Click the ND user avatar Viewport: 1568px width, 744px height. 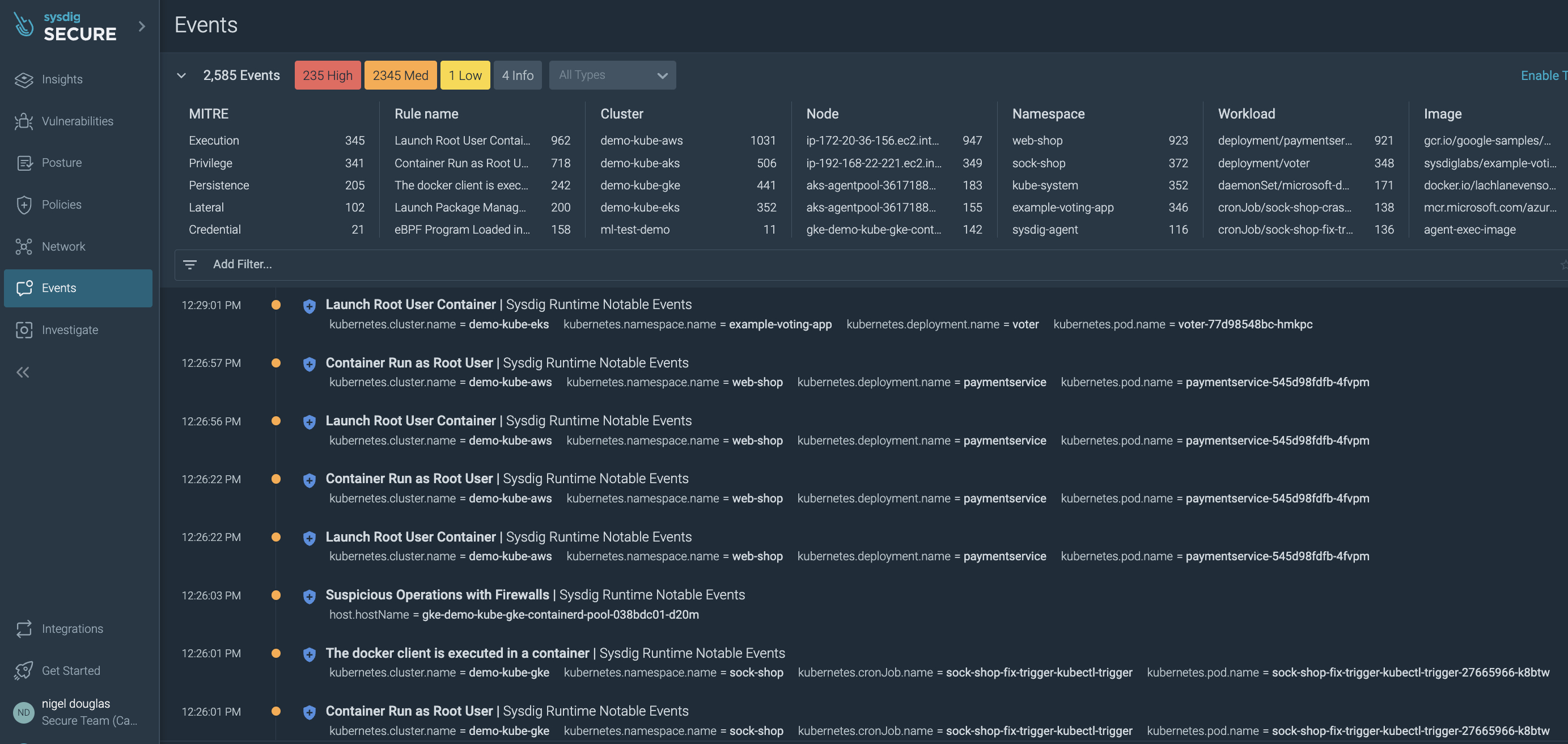[x=24, y=712]
